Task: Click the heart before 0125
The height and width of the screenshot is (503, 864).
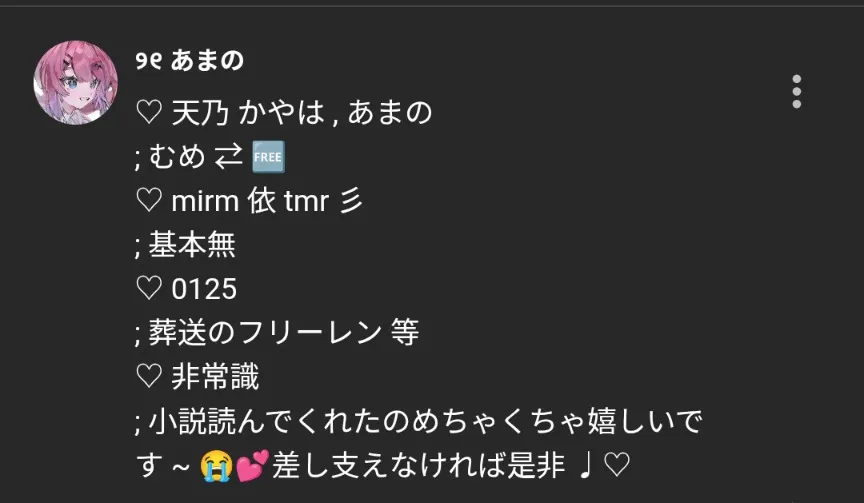Action: click(x=149, y=289)
